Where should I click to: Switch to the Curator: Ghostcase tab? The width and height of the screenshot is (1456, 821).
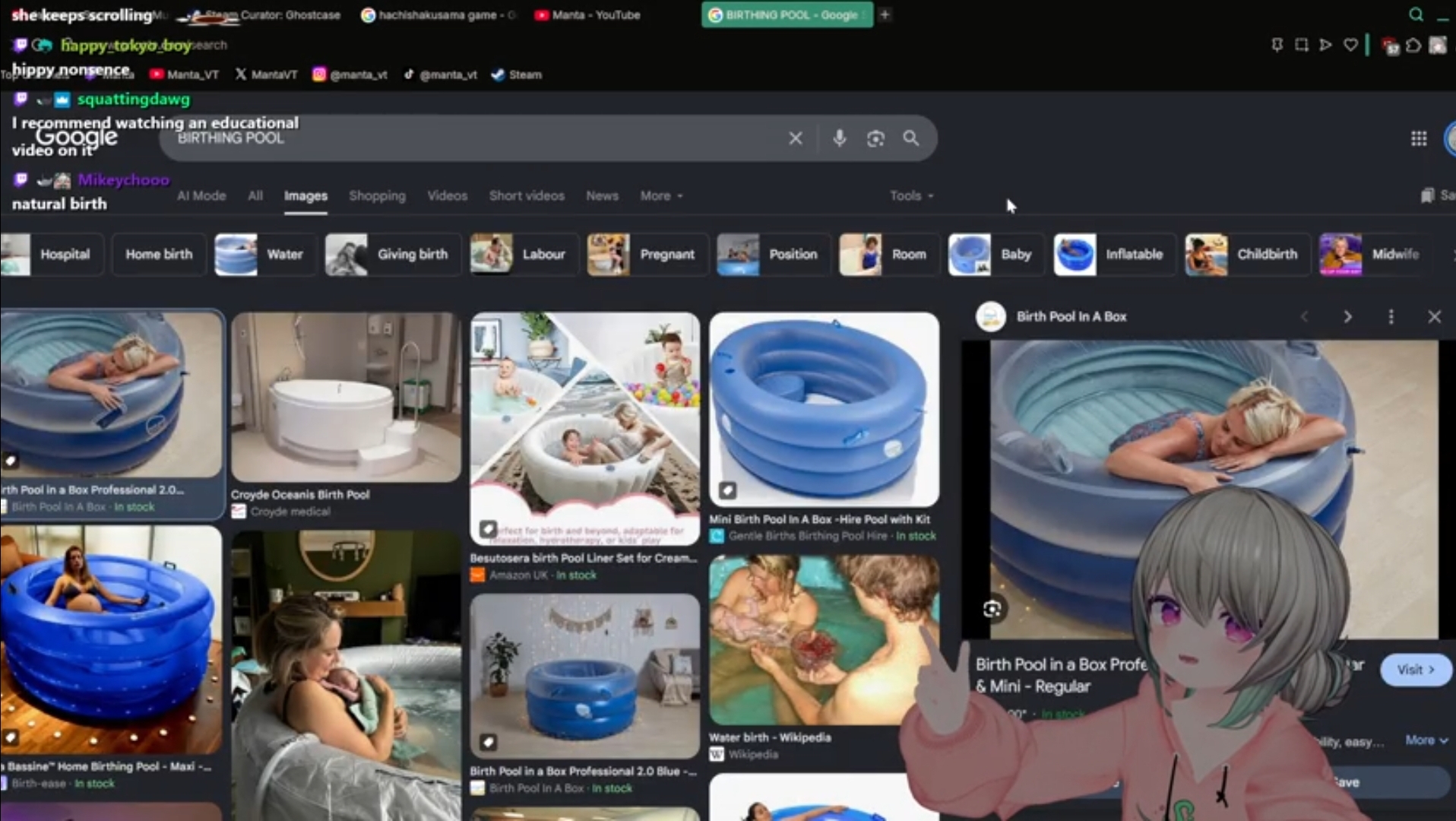[264, 14]
